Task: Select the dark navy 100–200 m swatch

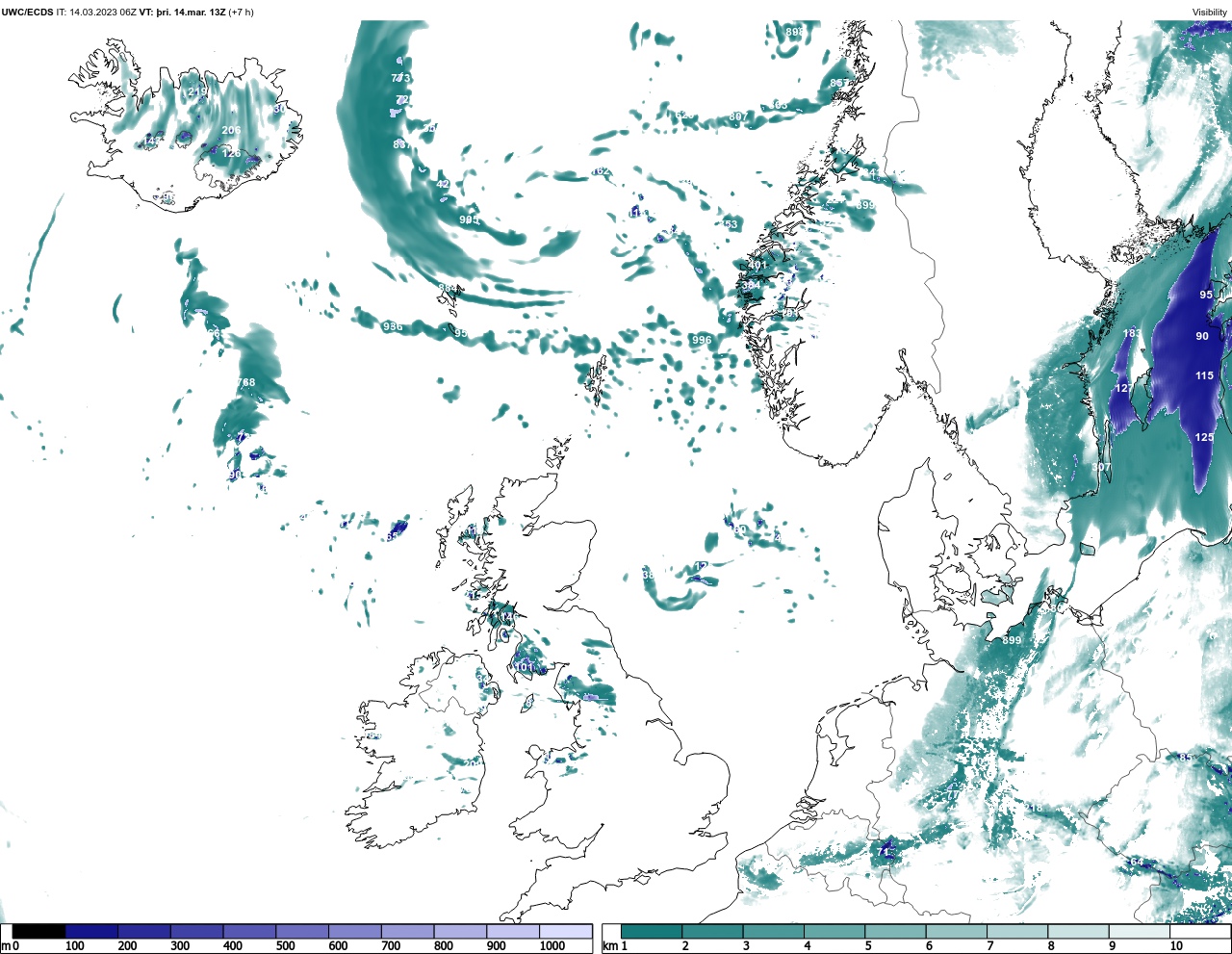Action: click(x=91, y=932)
